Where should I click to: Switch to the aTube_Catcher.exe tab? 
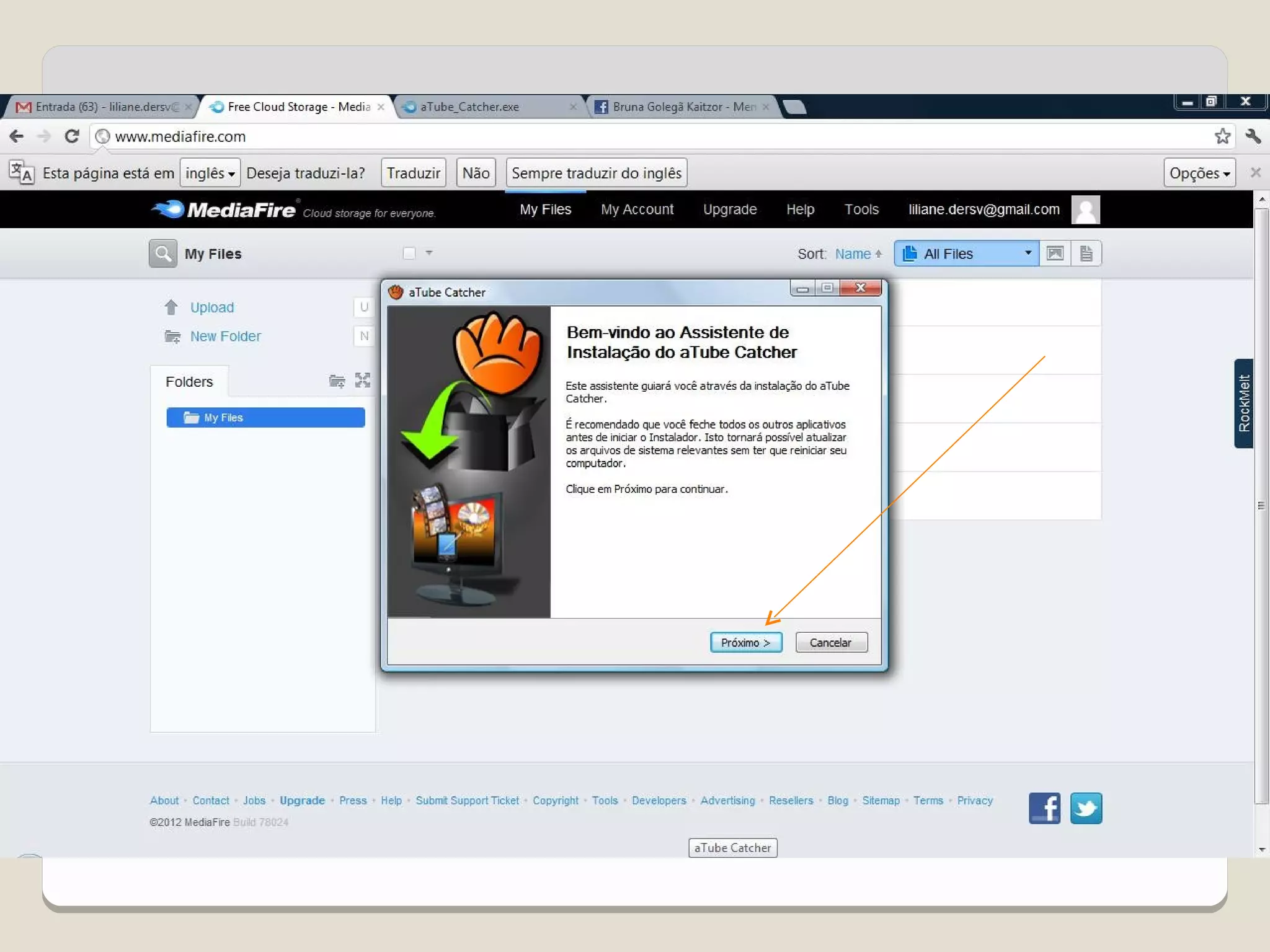[x=469, y=107]
